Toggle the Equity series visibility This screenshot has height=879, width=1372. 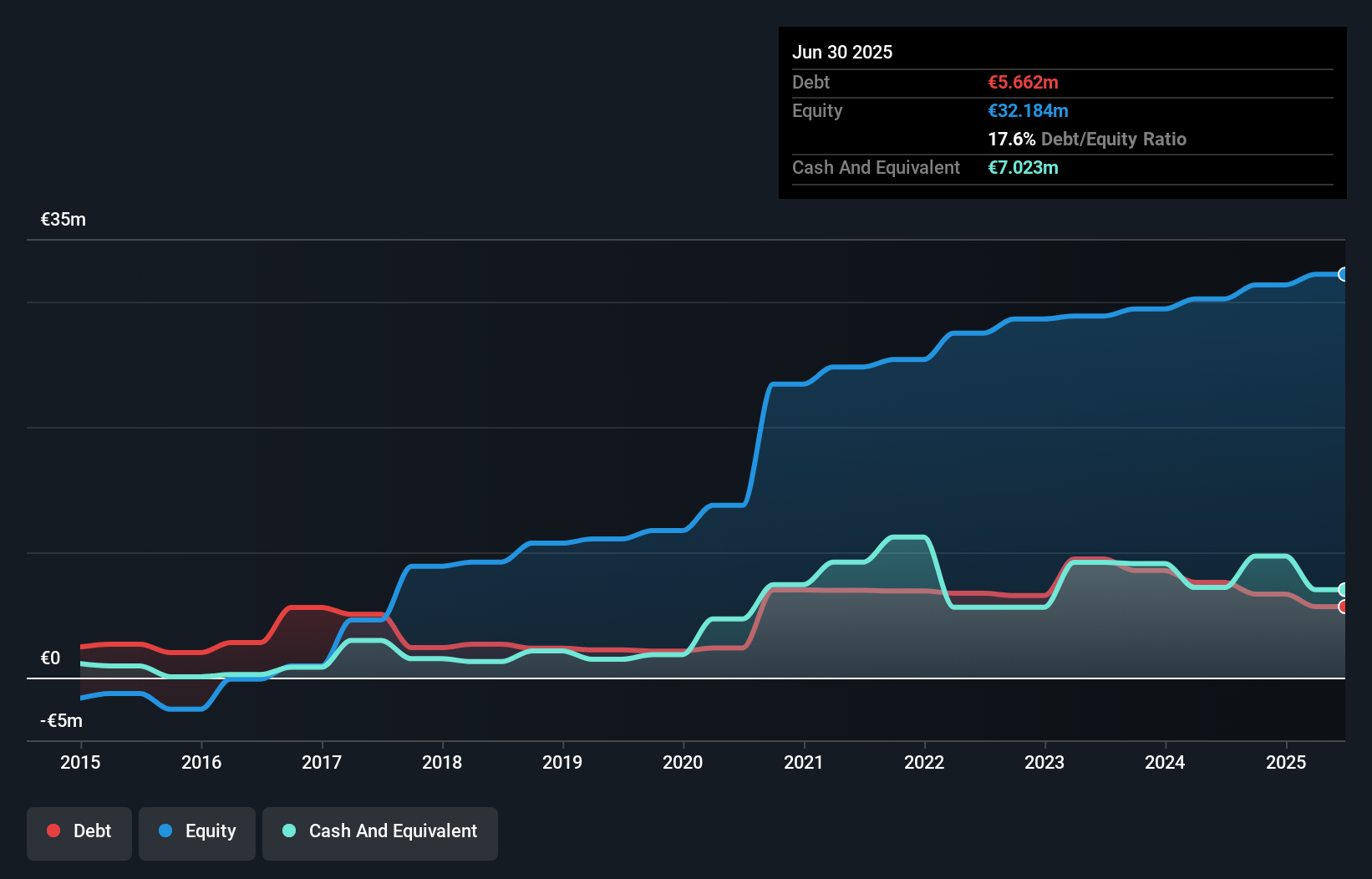point(196,831)
